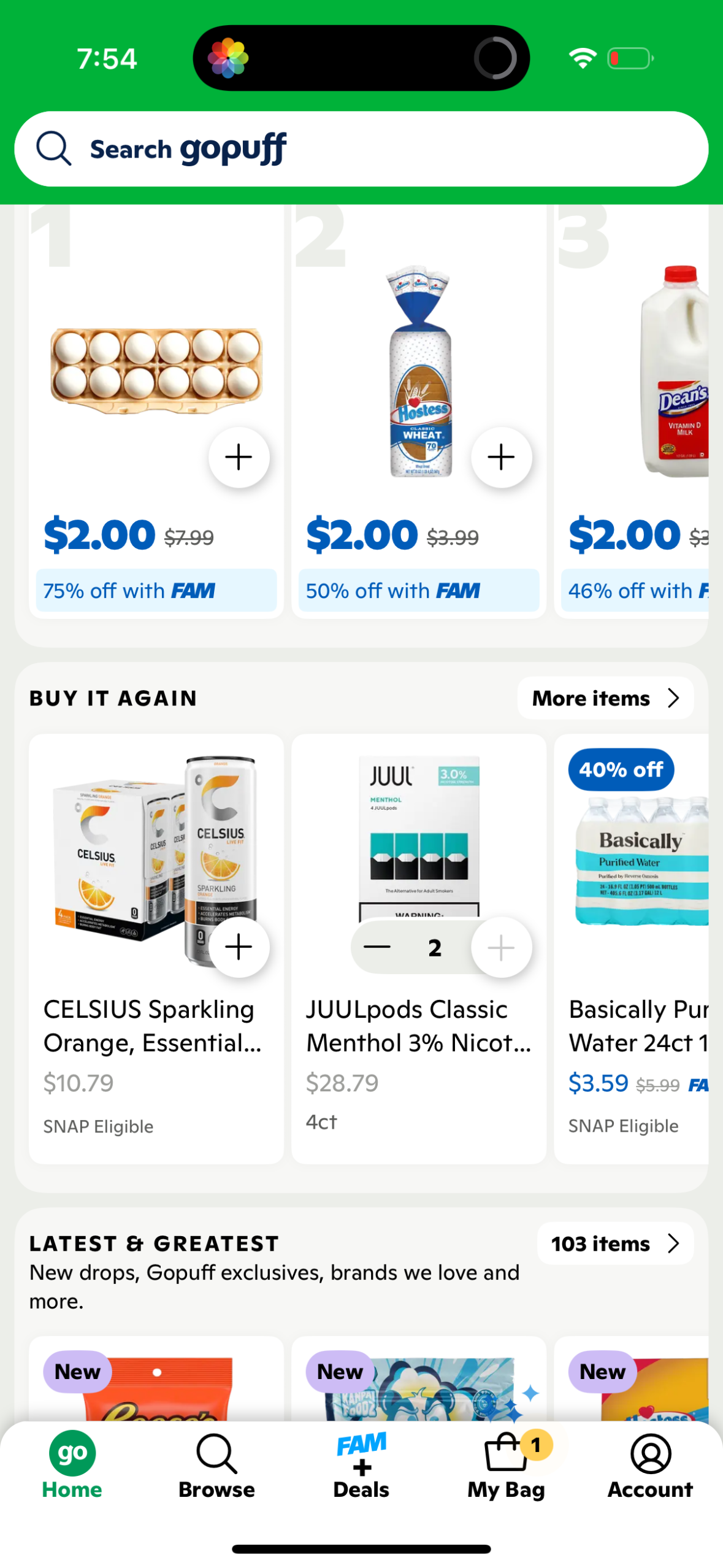723x1568 pixels.
Task: Open the More items chevron arrow
Action: point(673,698)
